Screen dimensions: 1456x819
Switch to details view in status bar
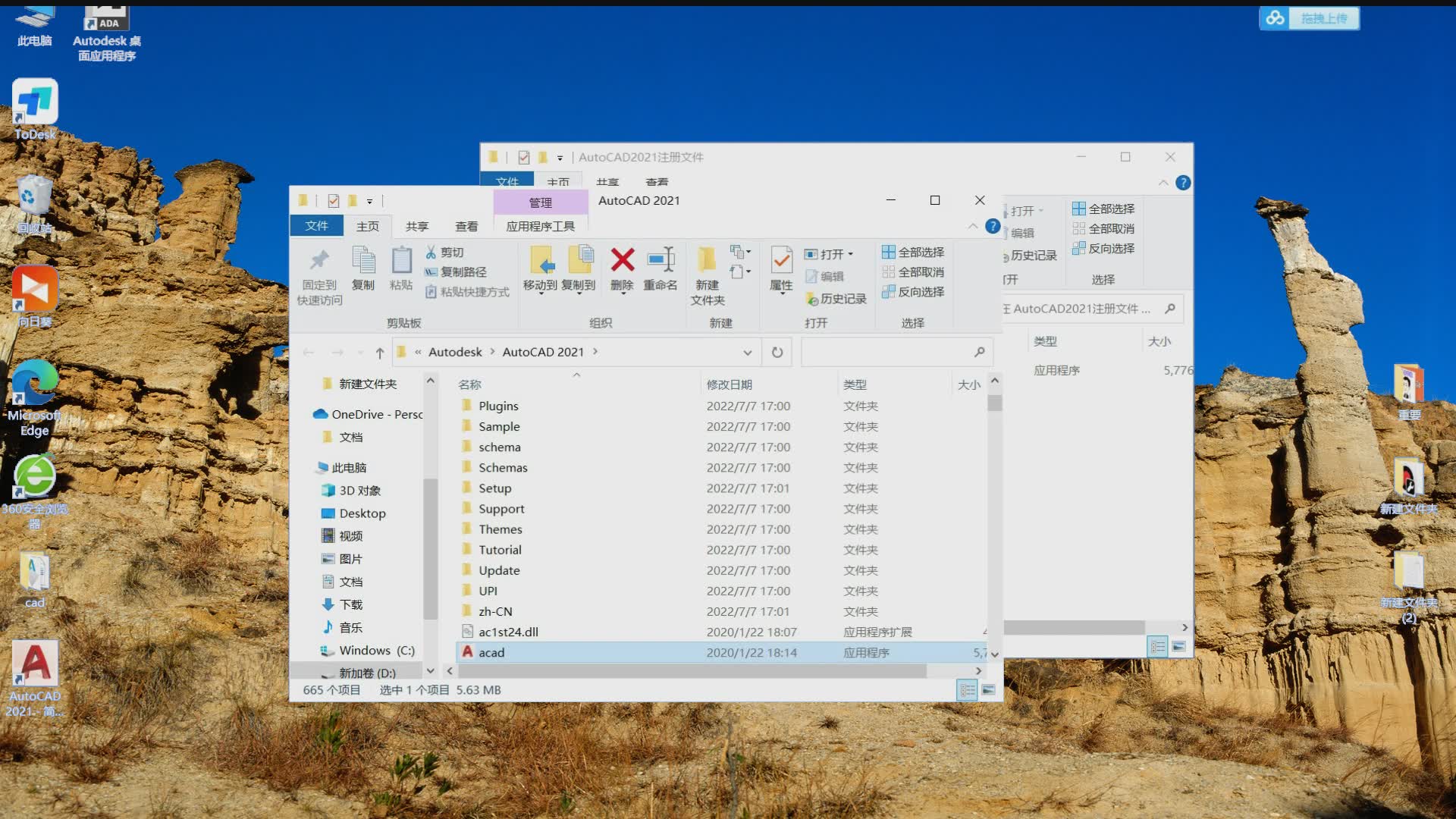point(968,690)
